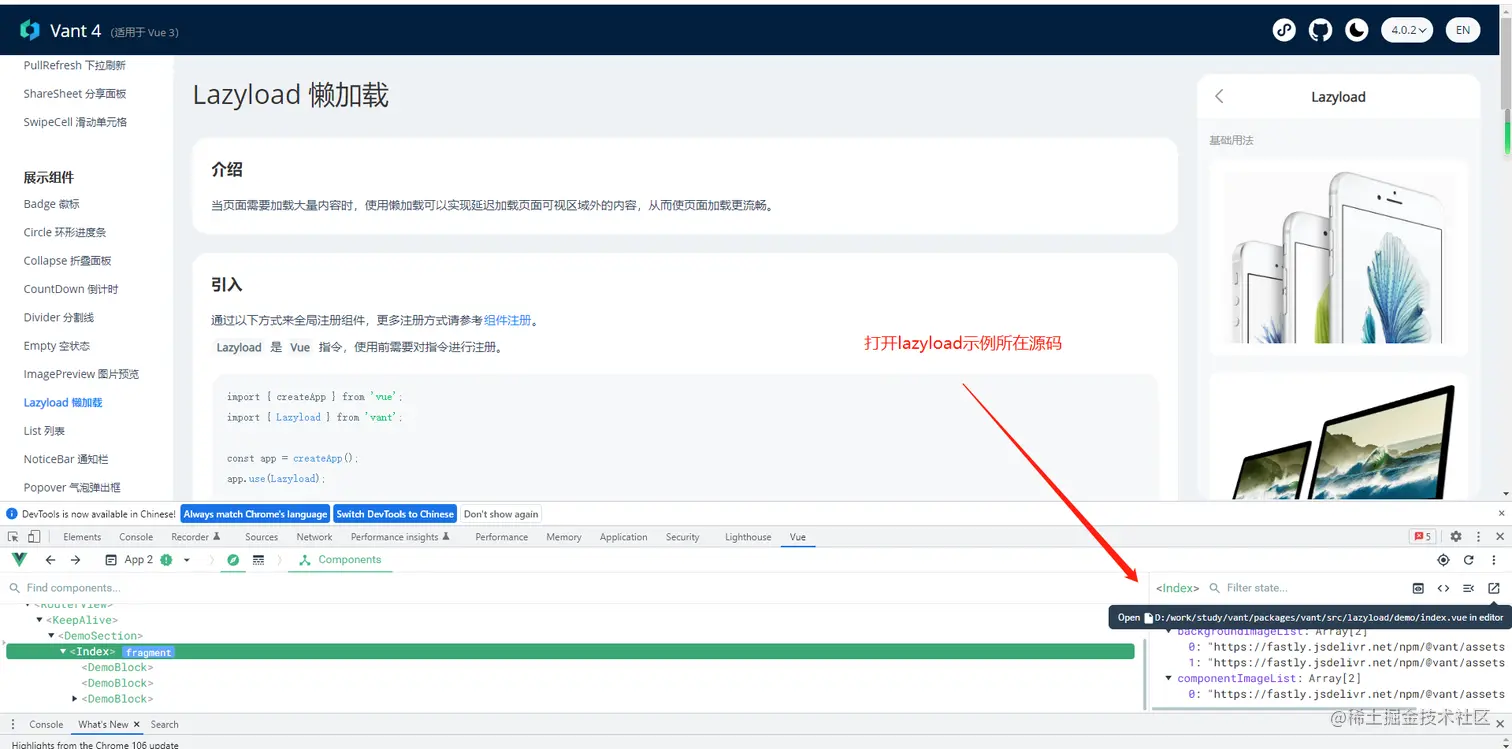
Task: Open Circle 环形进度条 in sidebar
Action: [x=65, y=232]
